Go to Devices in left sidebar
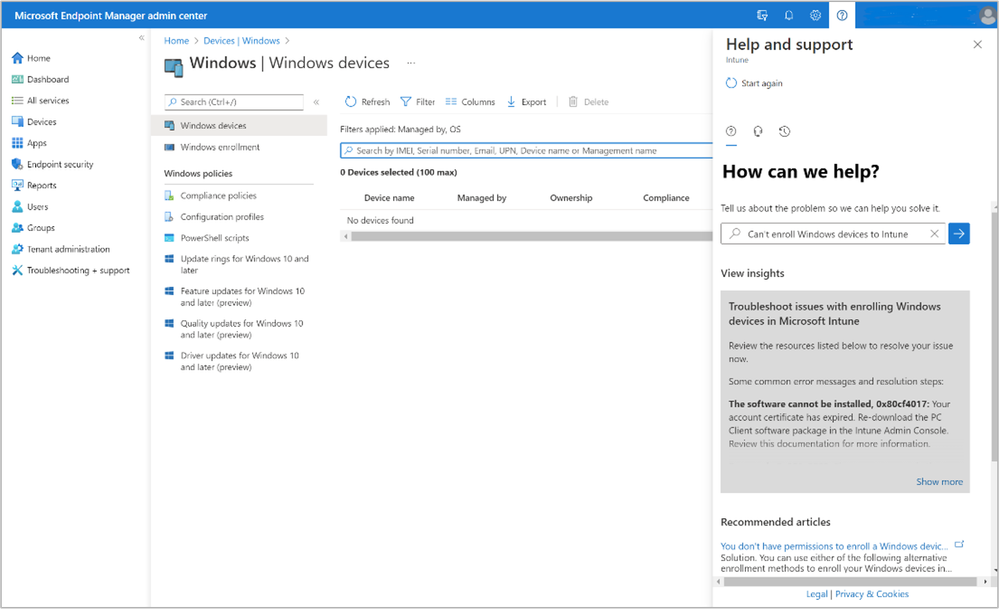Image resolution: width=999 pixels, height=609 pixels. 34,122
